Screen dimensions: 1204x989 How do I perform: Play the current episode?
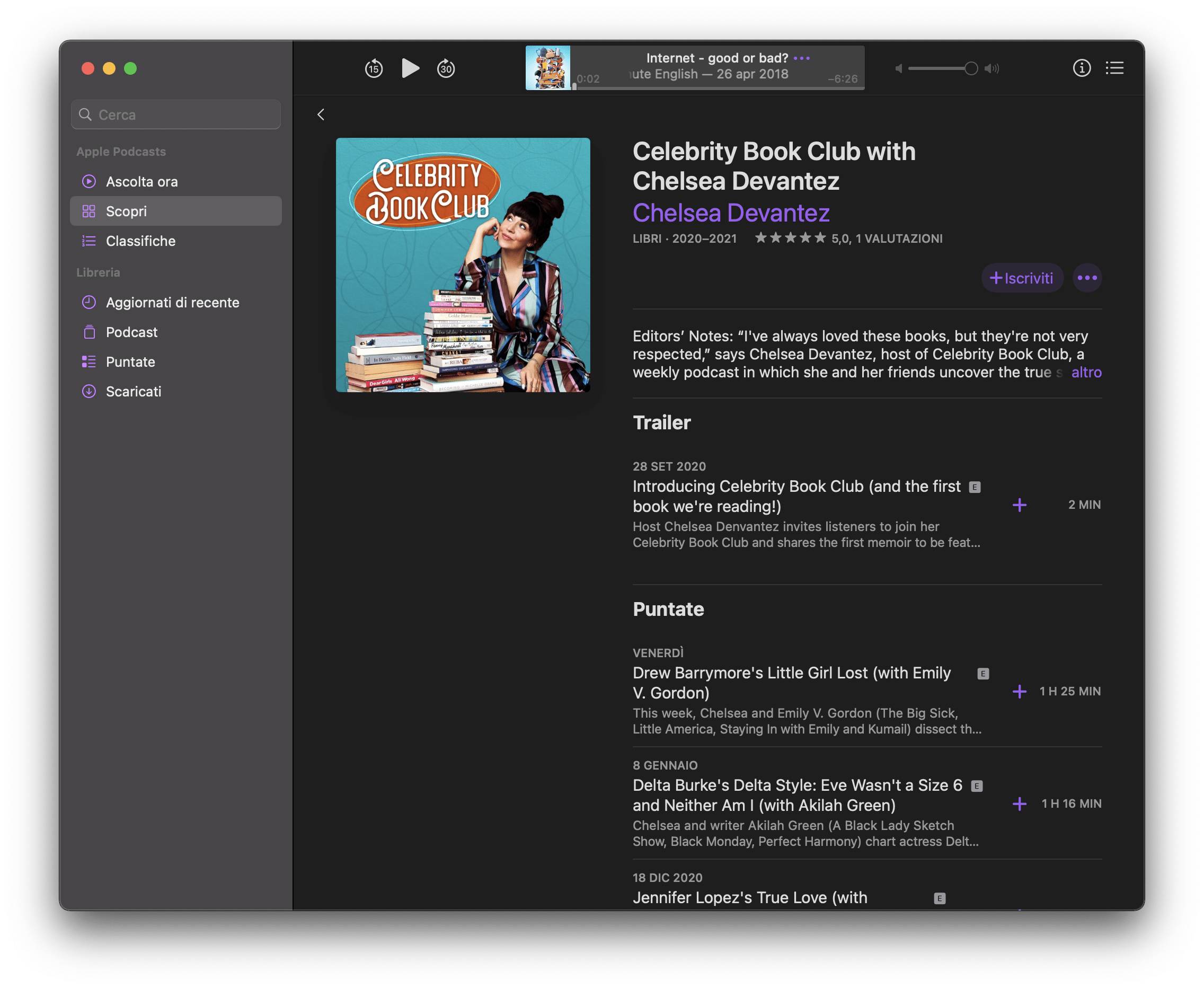pyautogui.click(x=410, y=68)
